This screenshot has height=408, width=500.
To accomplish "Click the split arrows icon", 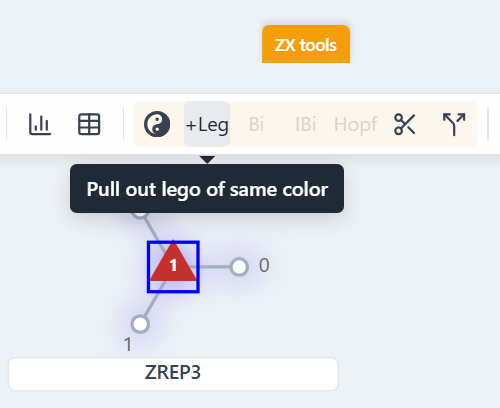I will coord(454,124).
